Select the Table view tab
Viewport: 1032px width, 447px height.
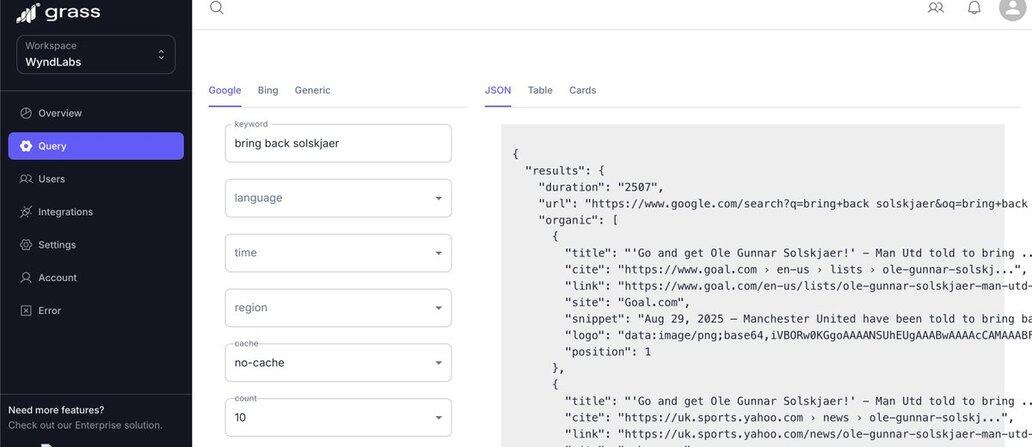click(x=540, y=90)
